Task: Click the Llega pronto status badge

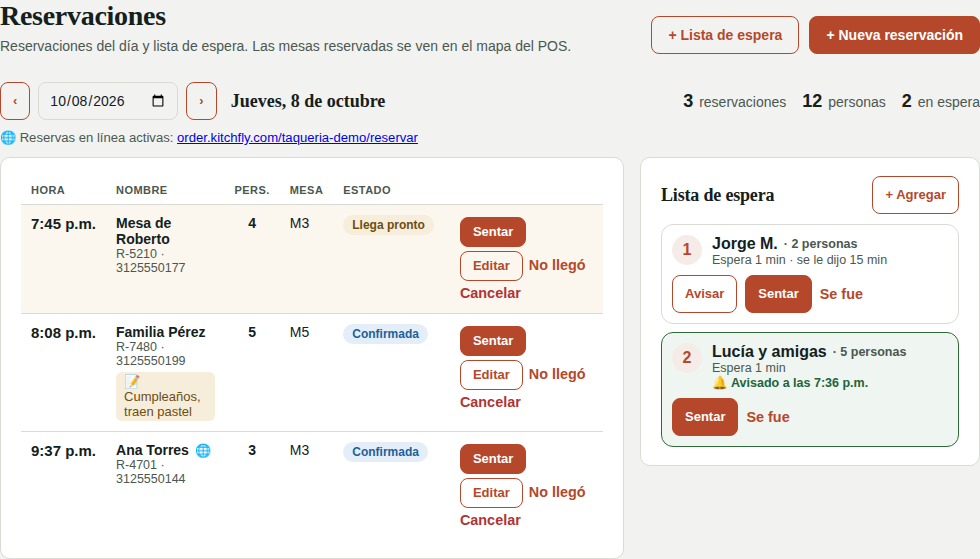Action: 388,225
